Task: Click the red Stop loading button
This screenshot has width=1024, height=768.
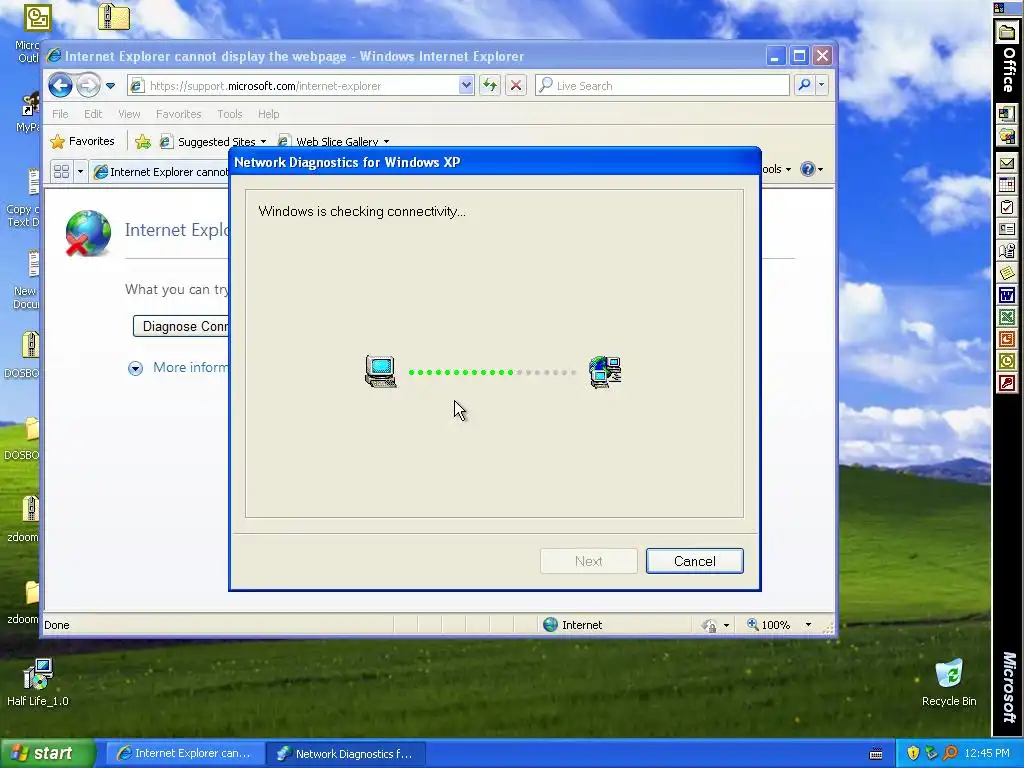Action: click(x=516, y=86)
